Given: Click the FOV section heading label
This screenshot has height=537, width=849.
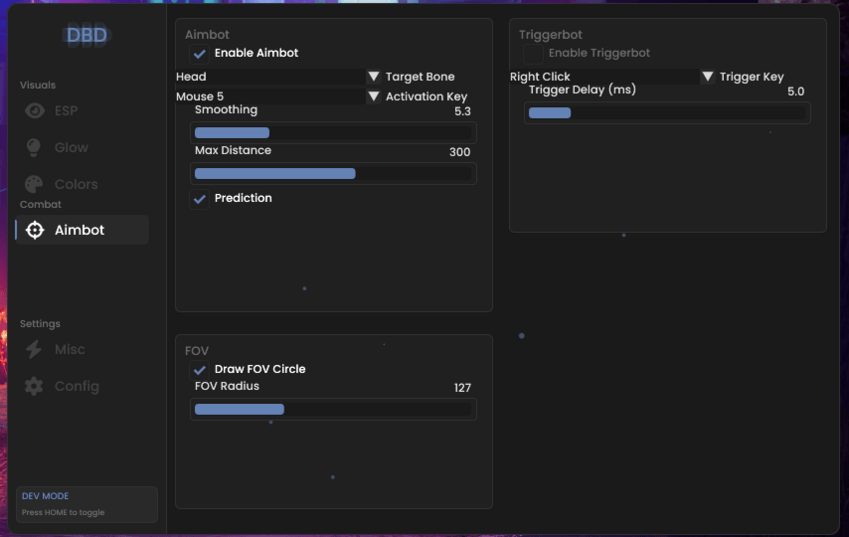Looking at the screenshot, I should click(x=197, y=351).
